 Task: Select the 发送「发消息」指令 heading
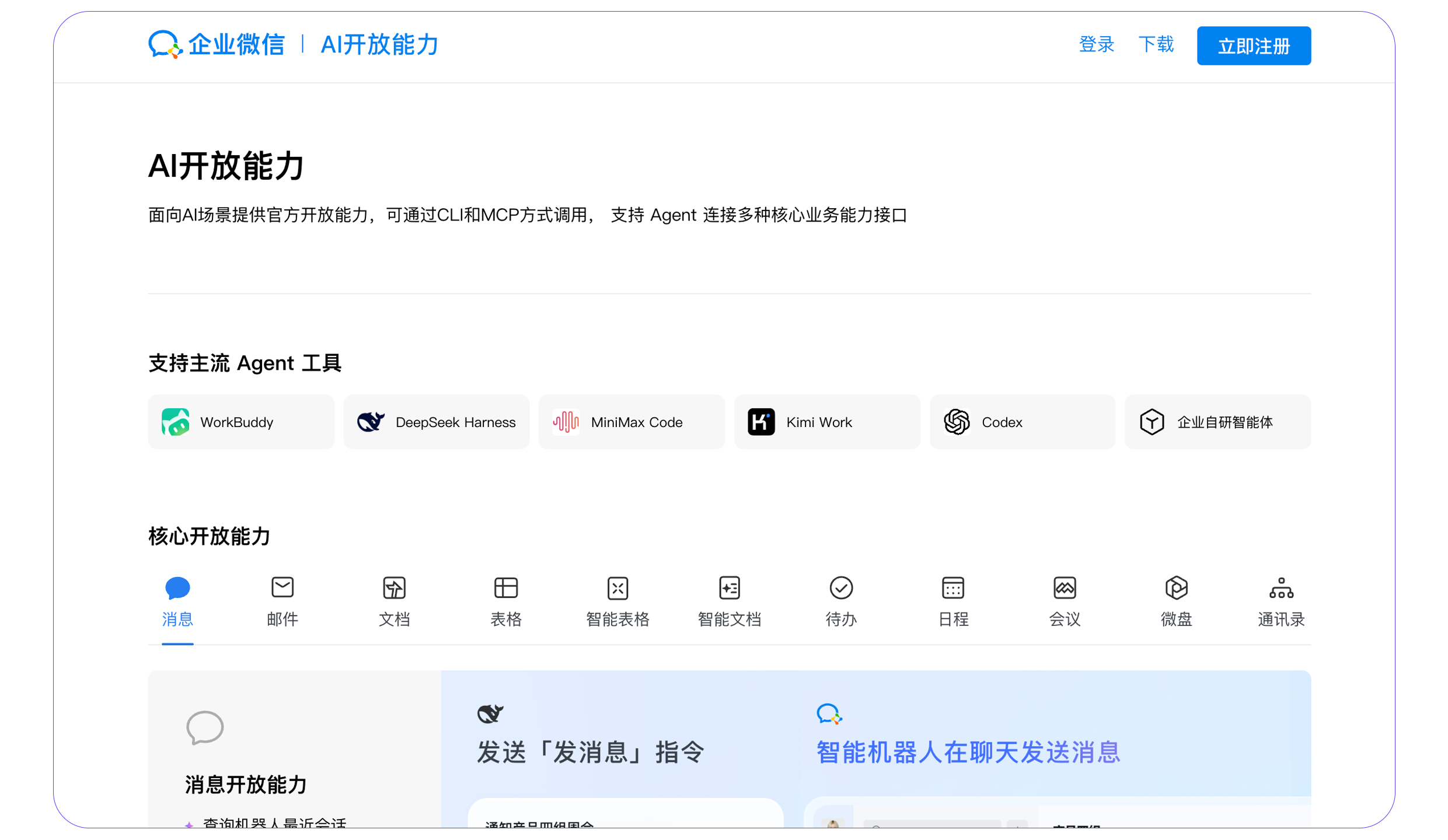click(591, 752)
